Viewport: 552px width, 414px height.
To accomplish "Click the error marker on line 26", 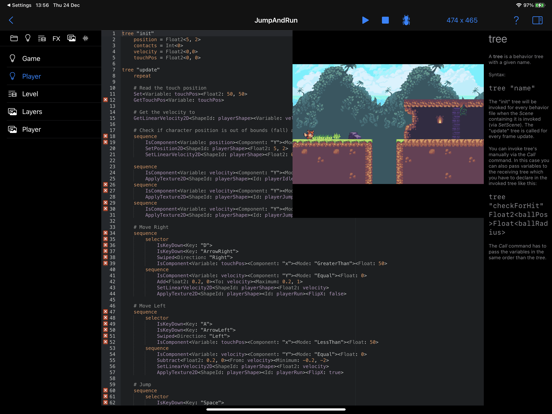I will [x=105, y=184].
